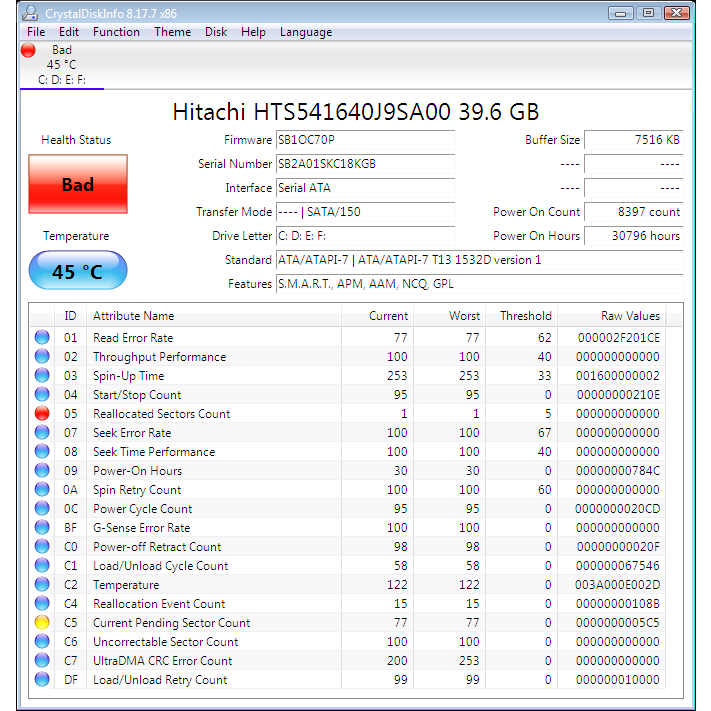Image resolution: width=711 pixels, height=711 pixels.
Task: Click the red Bad disk status indicator
Action: [x=28, y=50]
